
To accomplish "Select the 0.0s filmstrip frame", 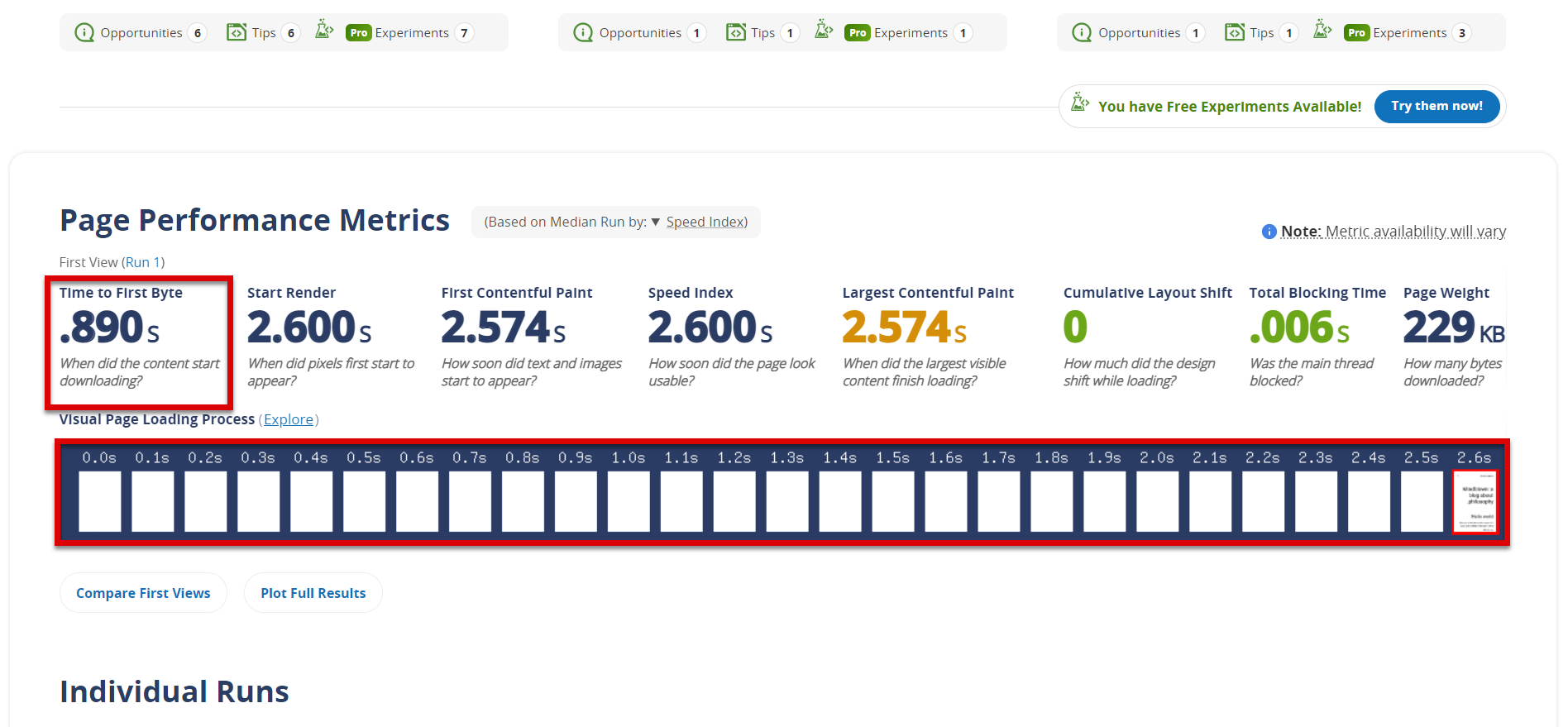I will pyautogui.click(x=99, y=501).
